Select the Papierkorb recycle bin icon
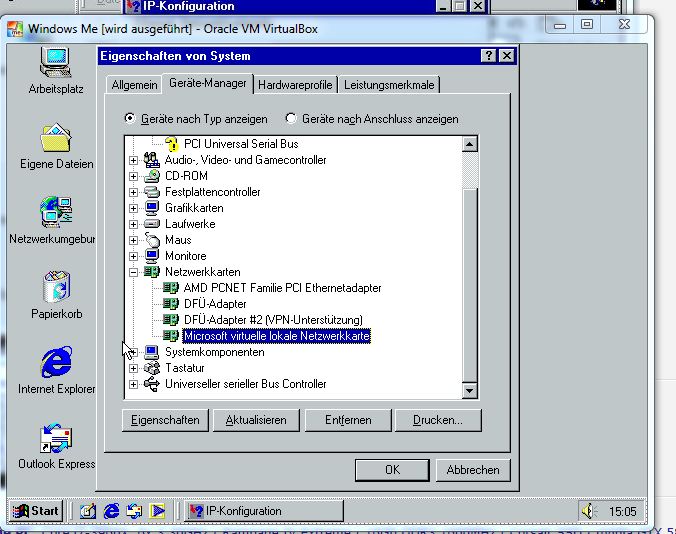The image size is (676, 534). coord(56,287)
